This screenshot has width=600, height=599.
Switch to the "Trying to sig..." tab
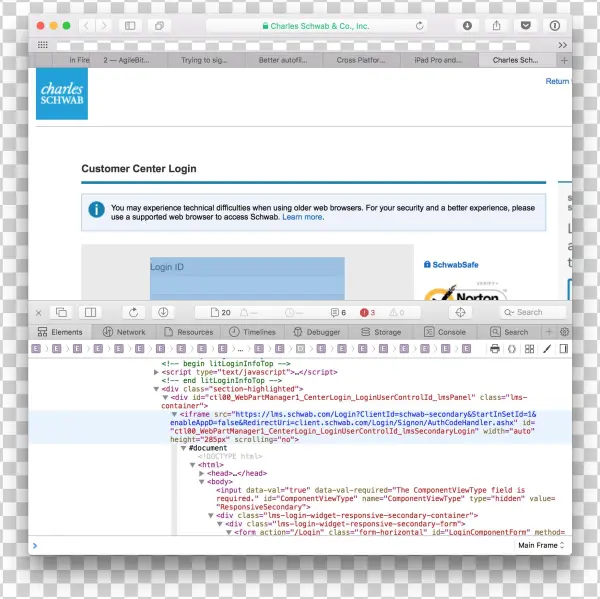pyautogui.click(x=204, y=60)
